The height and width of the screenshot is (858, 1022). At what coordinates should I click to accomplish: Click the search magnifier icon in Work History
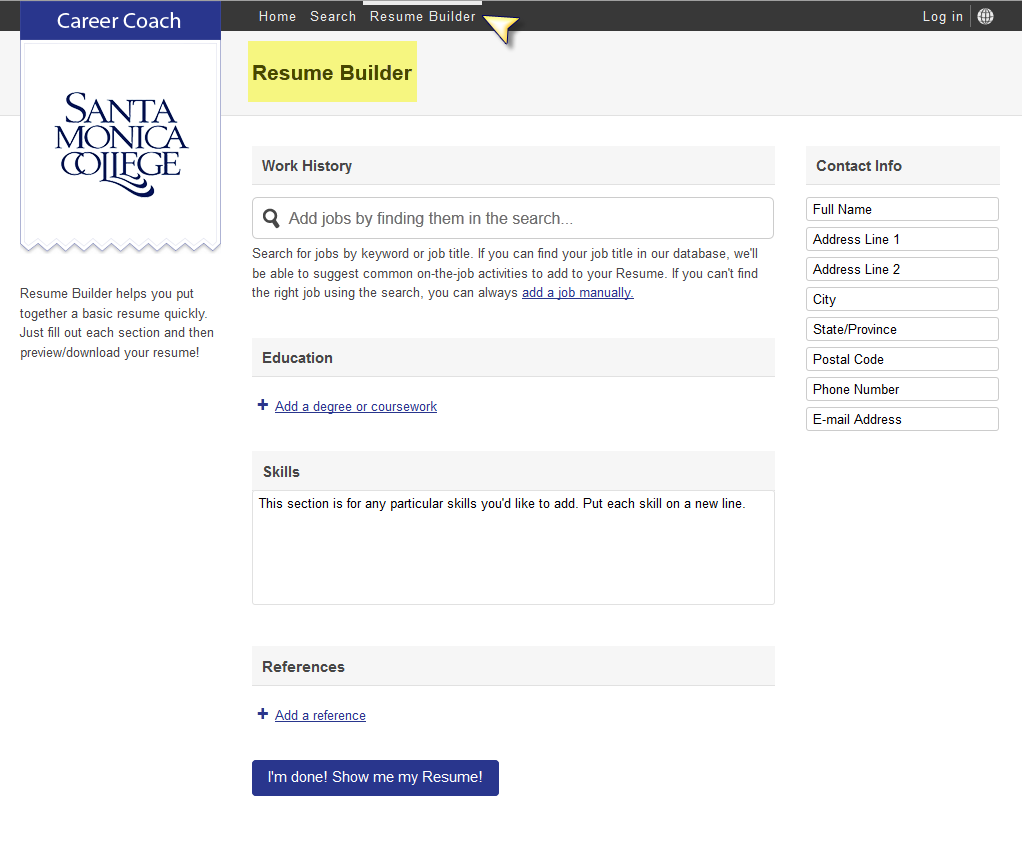click(270, 217)
